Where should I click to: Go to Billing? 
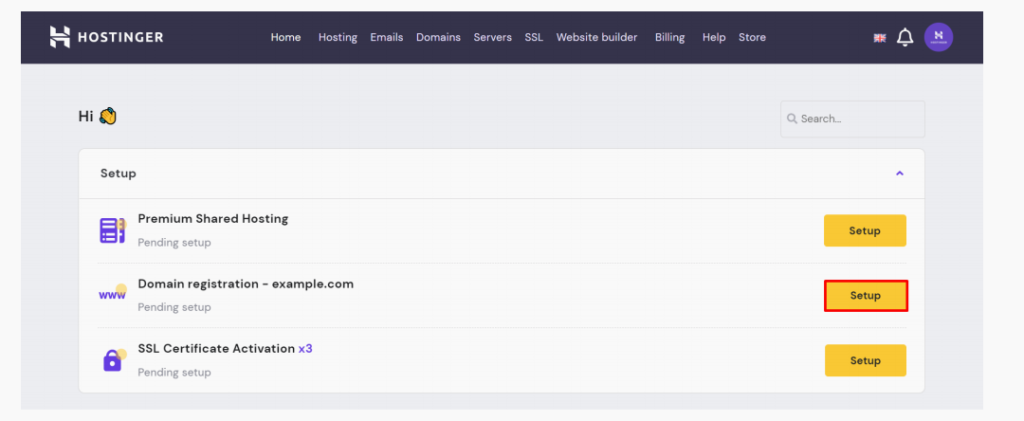[x=669, y=38]
